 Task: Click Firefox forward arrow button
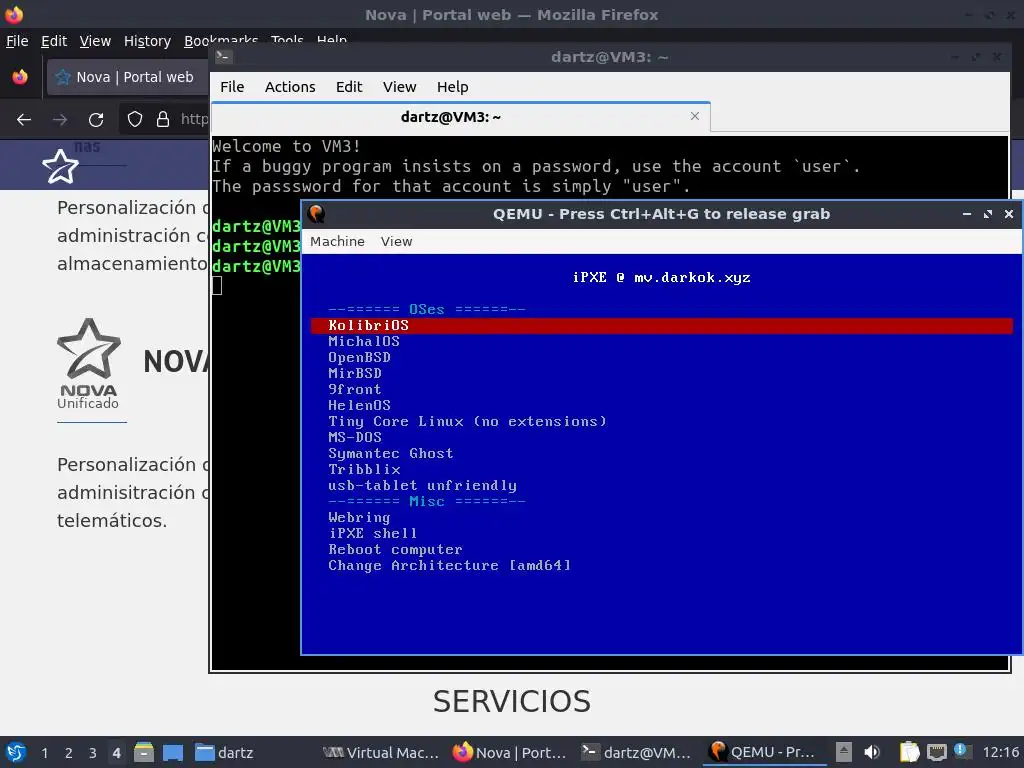click(x=60, y=120)
